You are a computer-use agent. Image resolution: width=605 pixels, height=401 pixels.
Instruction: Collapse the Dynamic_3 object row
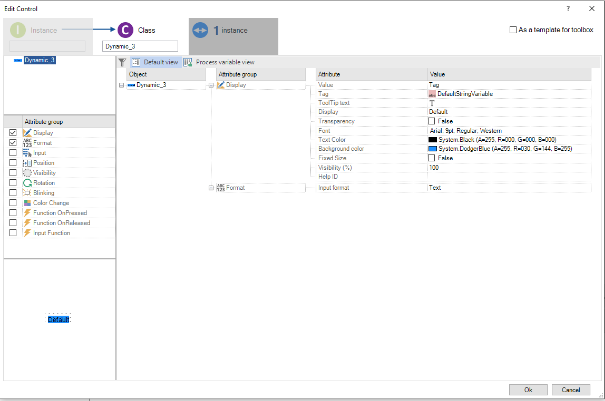[x=121, y=85]
